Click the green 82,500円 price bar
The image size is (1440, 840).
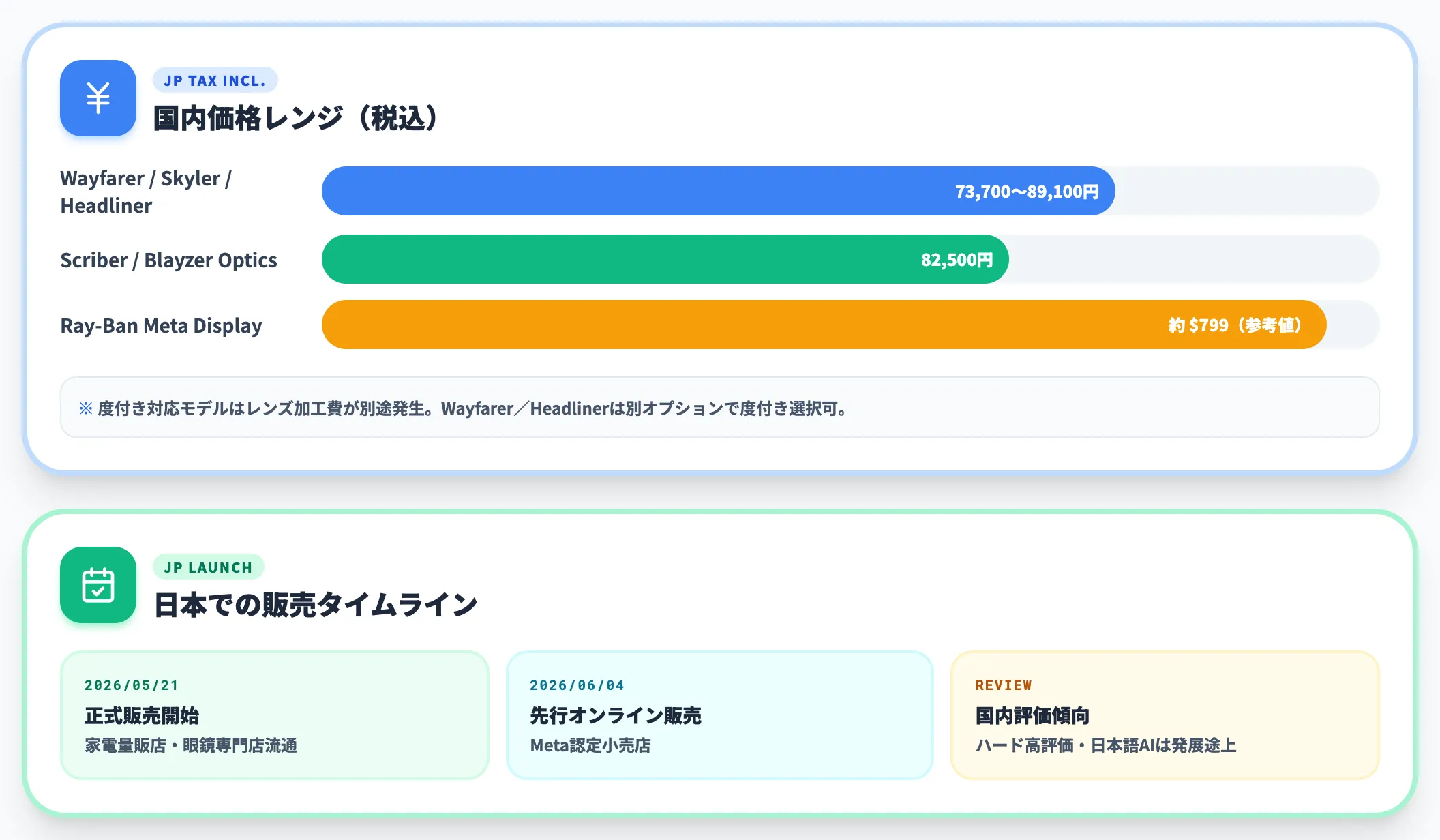[x=665, y=259]
